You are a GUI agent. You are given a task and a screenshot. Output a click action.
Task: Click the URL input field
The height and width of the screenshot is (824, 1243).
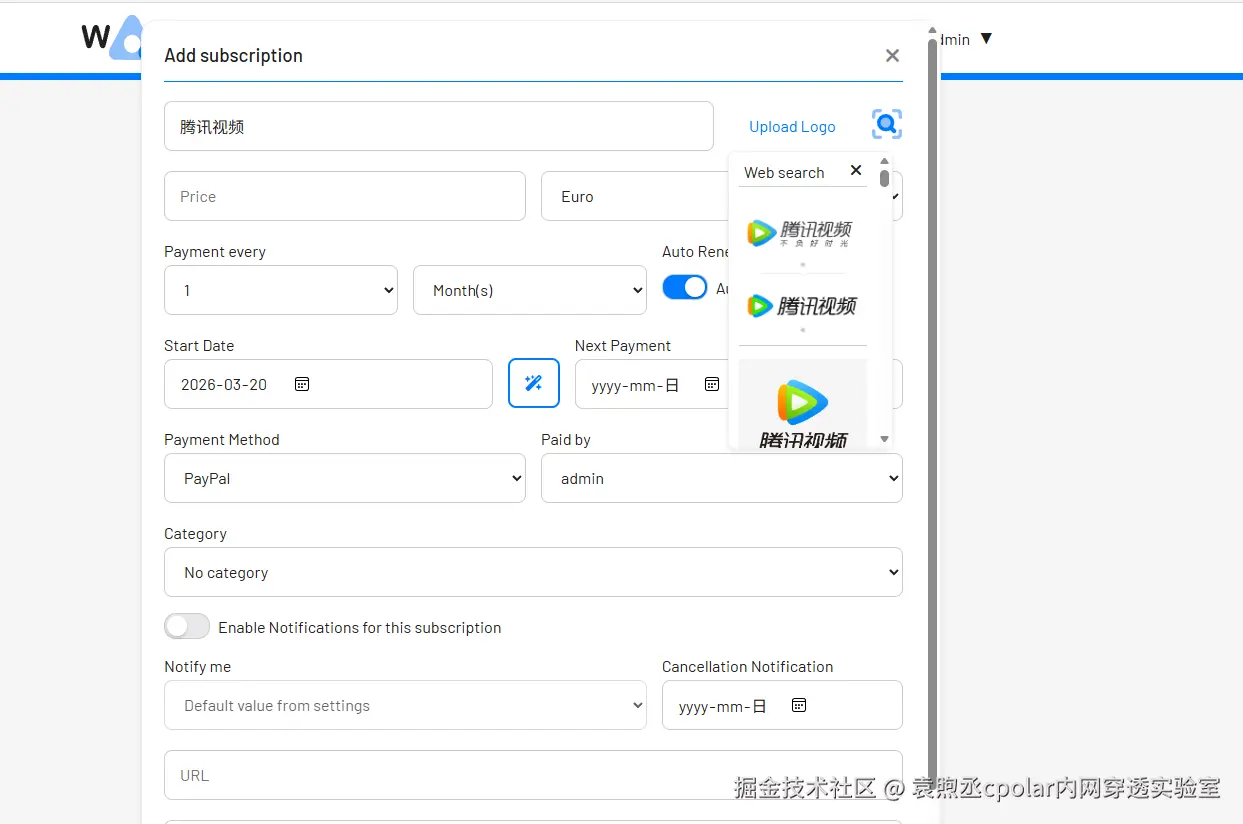(533, 775)
